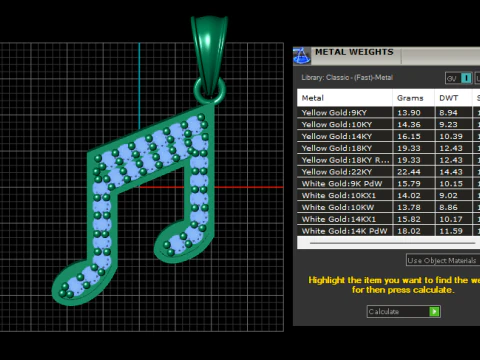Click the 16.15 grams value
This screenshot has height=360, width=480.
(409, 136)
